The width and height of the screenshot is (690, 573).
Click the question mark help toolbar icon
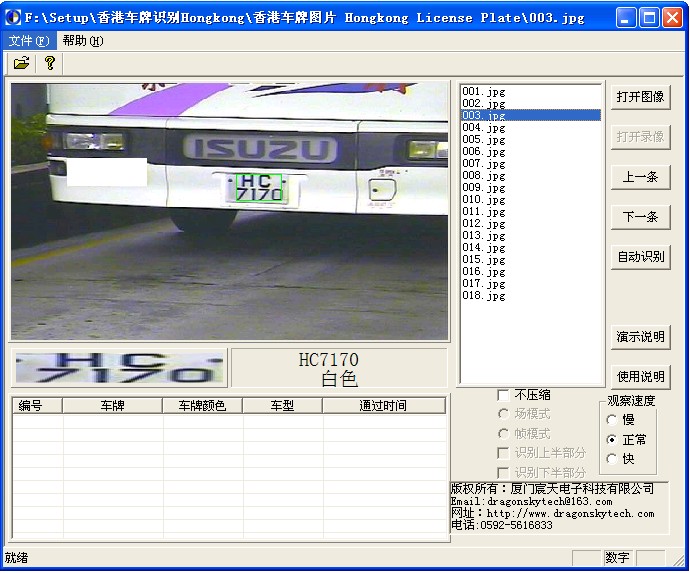[50, 63]
